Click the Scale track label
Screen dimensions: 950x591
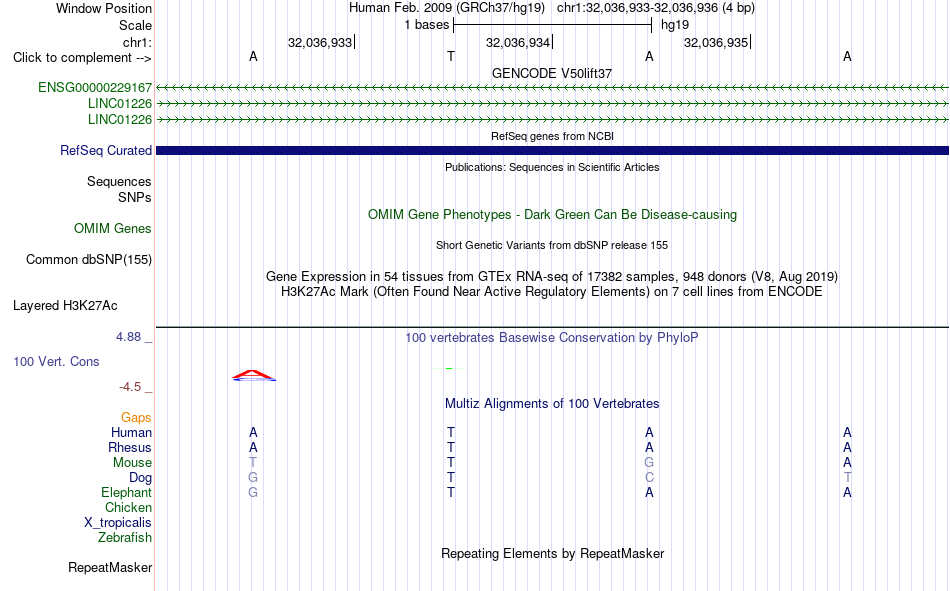(135, 25)
